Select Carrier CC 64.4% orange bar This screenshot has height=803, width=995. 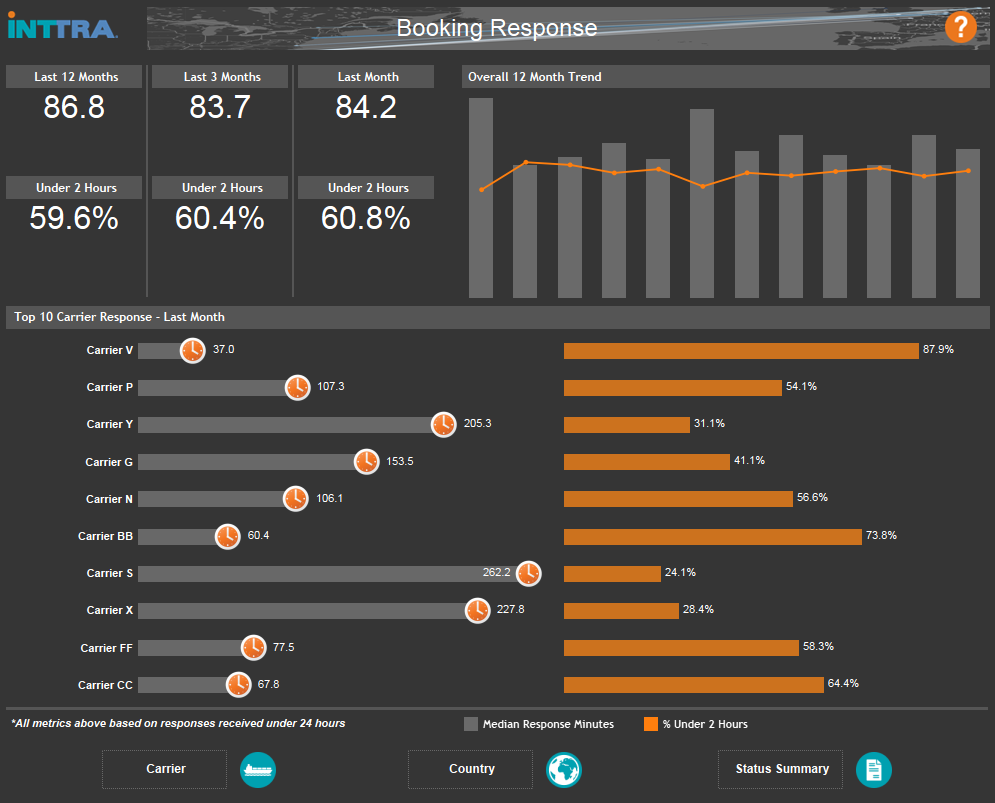pos(694,685)
